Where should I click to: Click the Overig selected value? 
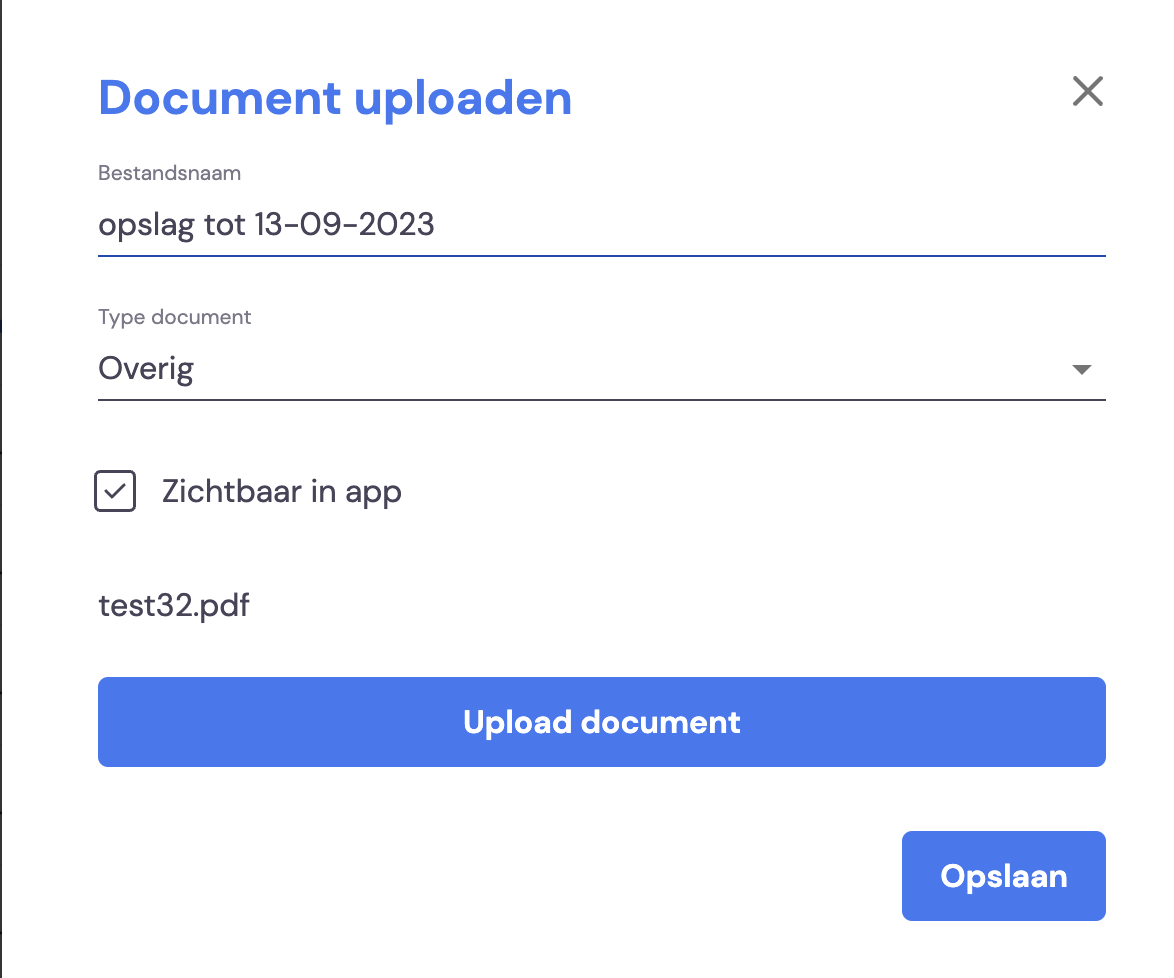point(146,369)
